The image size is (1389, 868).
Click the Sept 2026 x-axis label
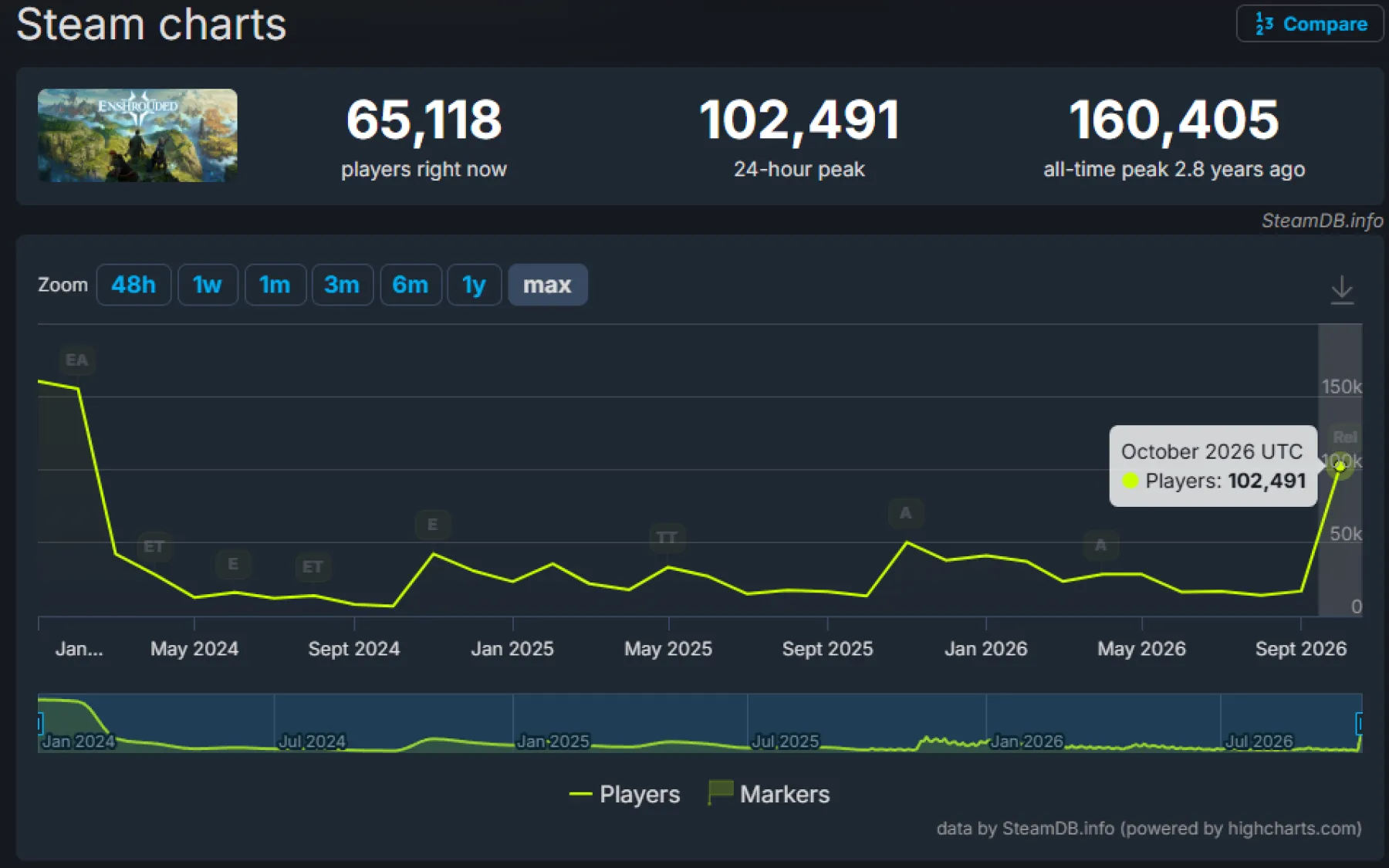1300,649
